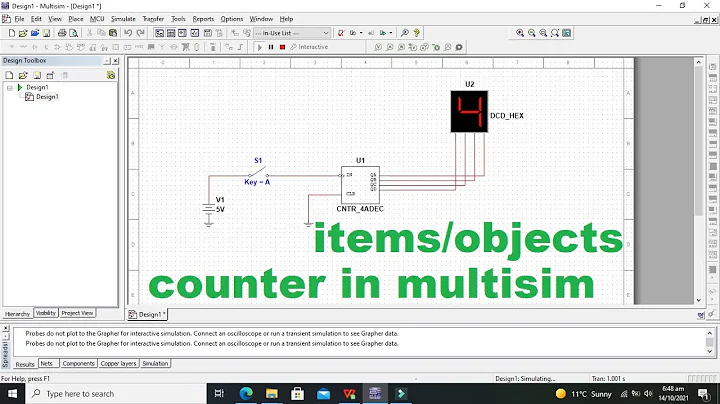Click the Find magnifier icon

(405, 33)
